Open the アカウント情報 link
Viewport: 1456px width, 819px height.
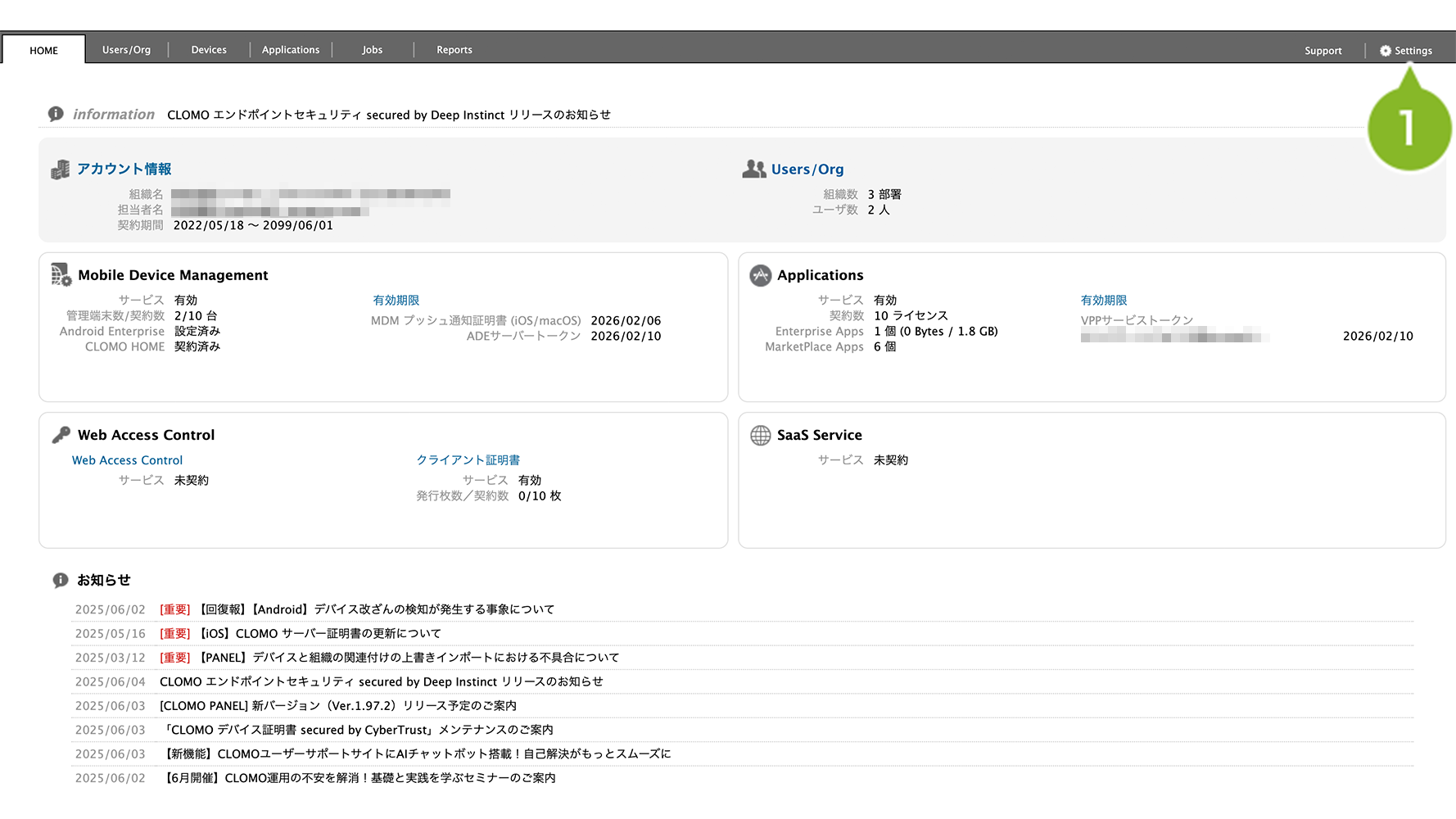[124, 169]
